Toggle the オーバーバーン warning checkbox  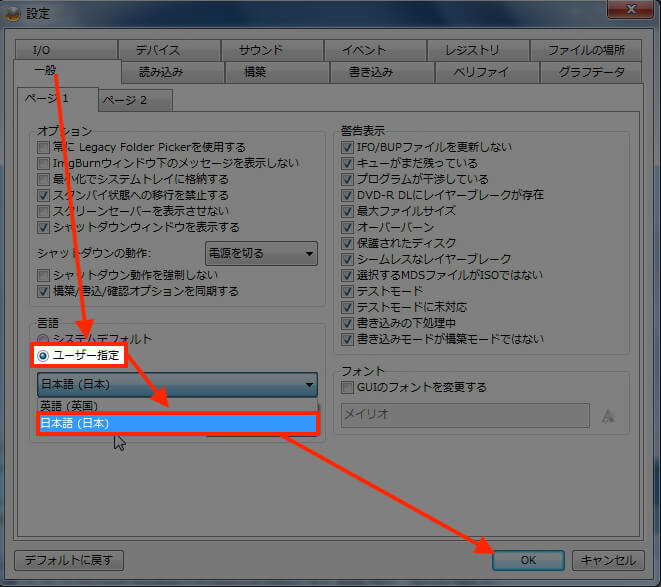tap(348, 227)
